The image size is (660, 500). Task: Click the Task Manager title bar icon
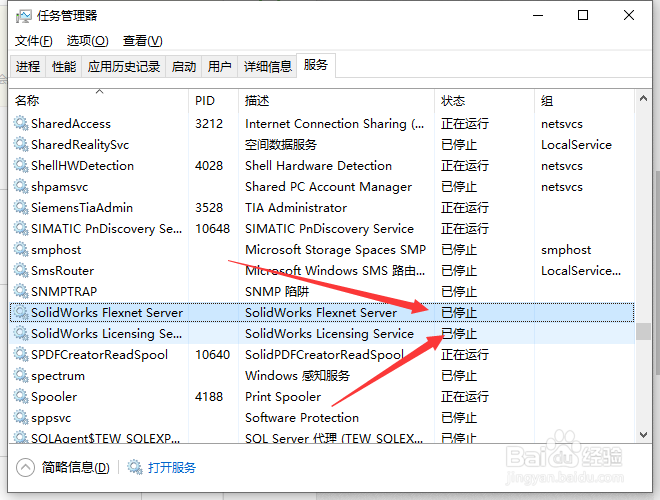[x=24, y=16]
